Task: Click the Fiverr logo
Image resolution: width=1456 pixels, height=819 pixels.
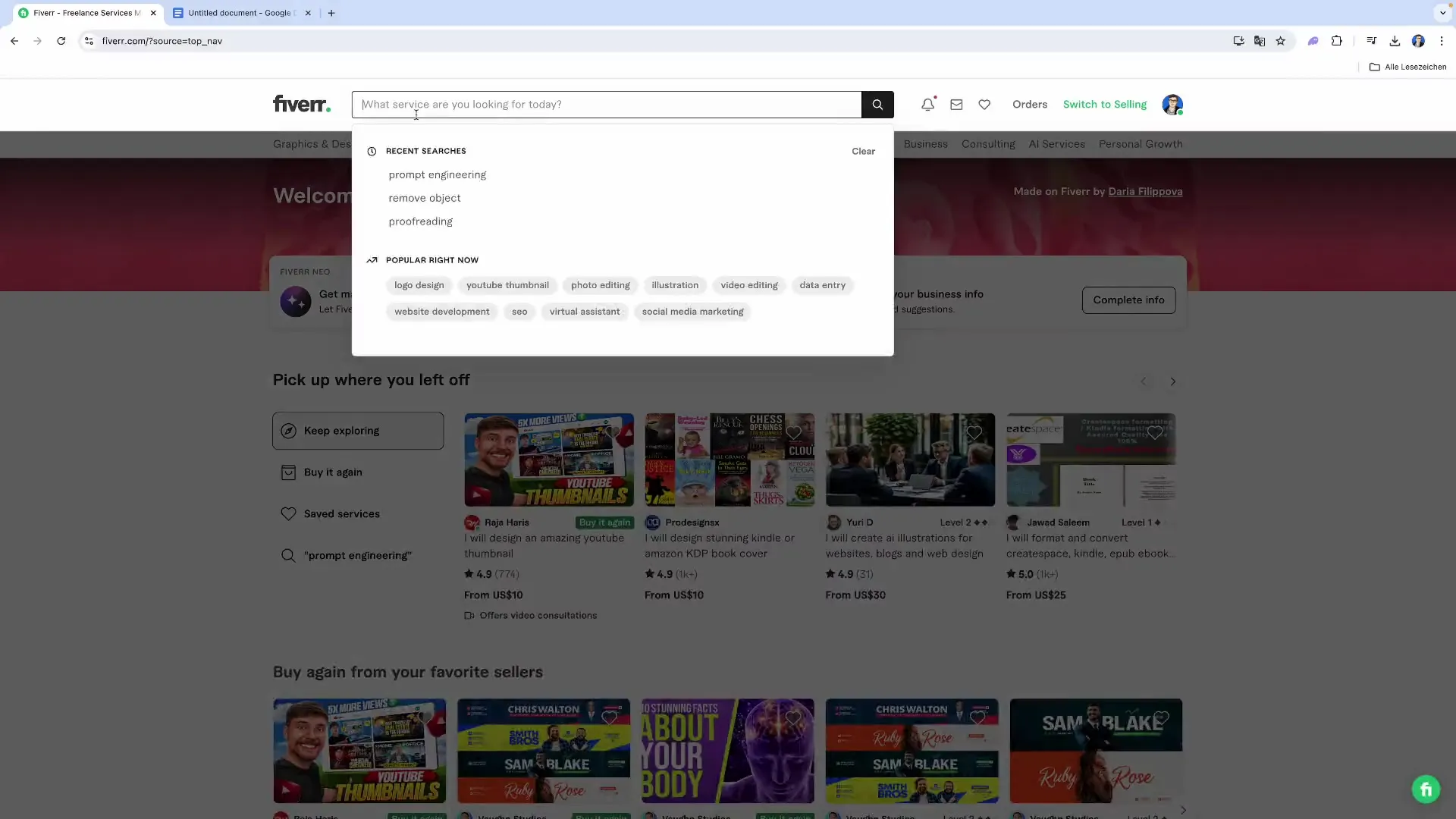Action: pos(301,104)
